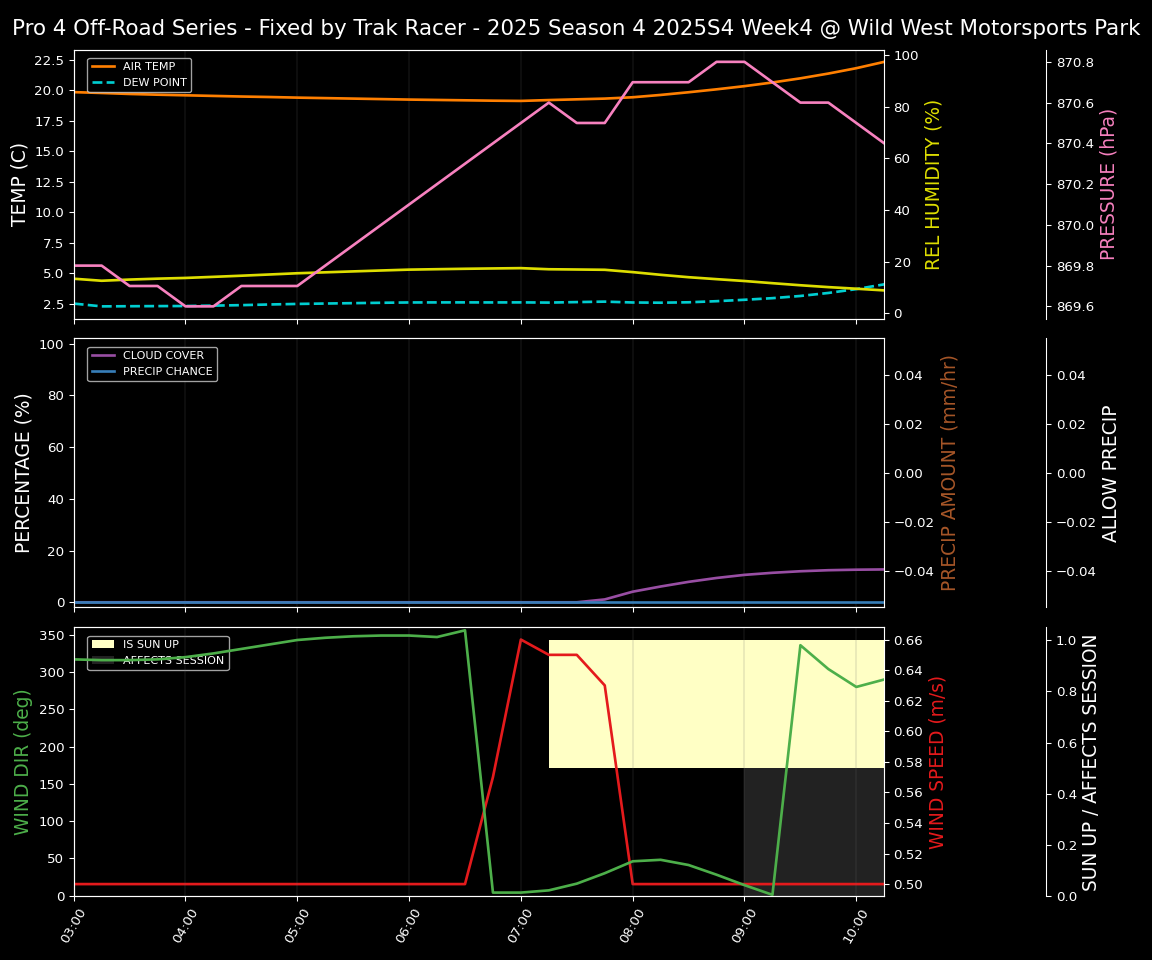1152x960 pixels.
Task: Click the DEW POINT legend label
Action: coord(153,83)
